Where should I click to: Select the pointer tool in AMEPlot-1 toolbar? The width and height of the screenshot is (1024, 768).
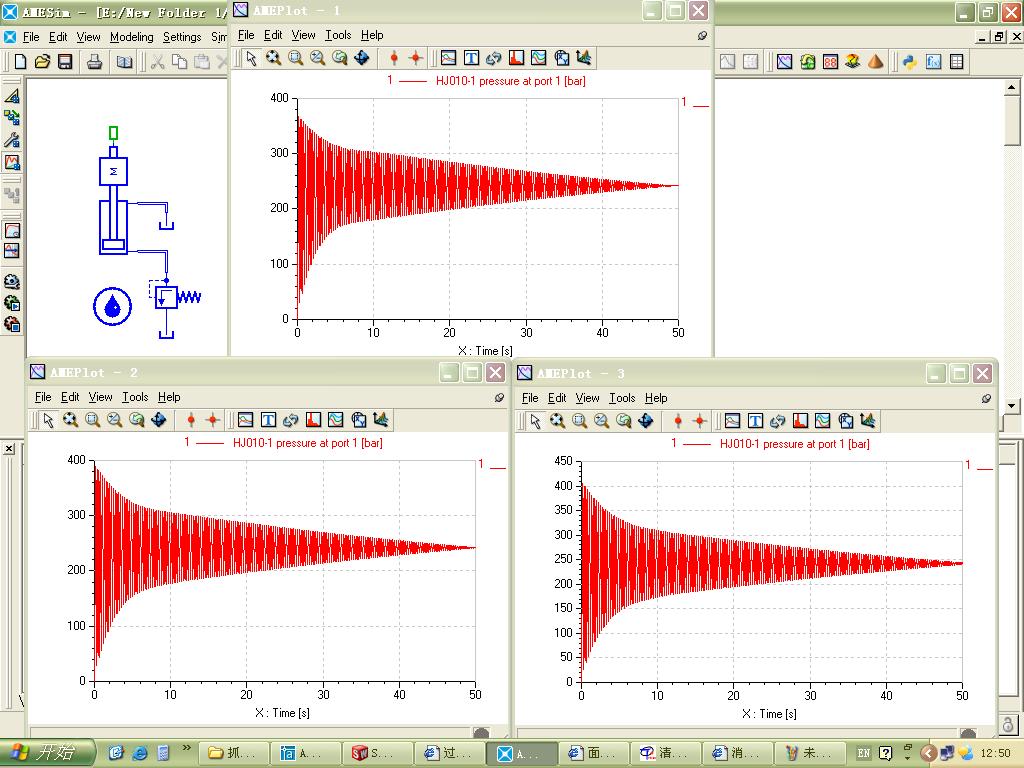coord(251,58)
